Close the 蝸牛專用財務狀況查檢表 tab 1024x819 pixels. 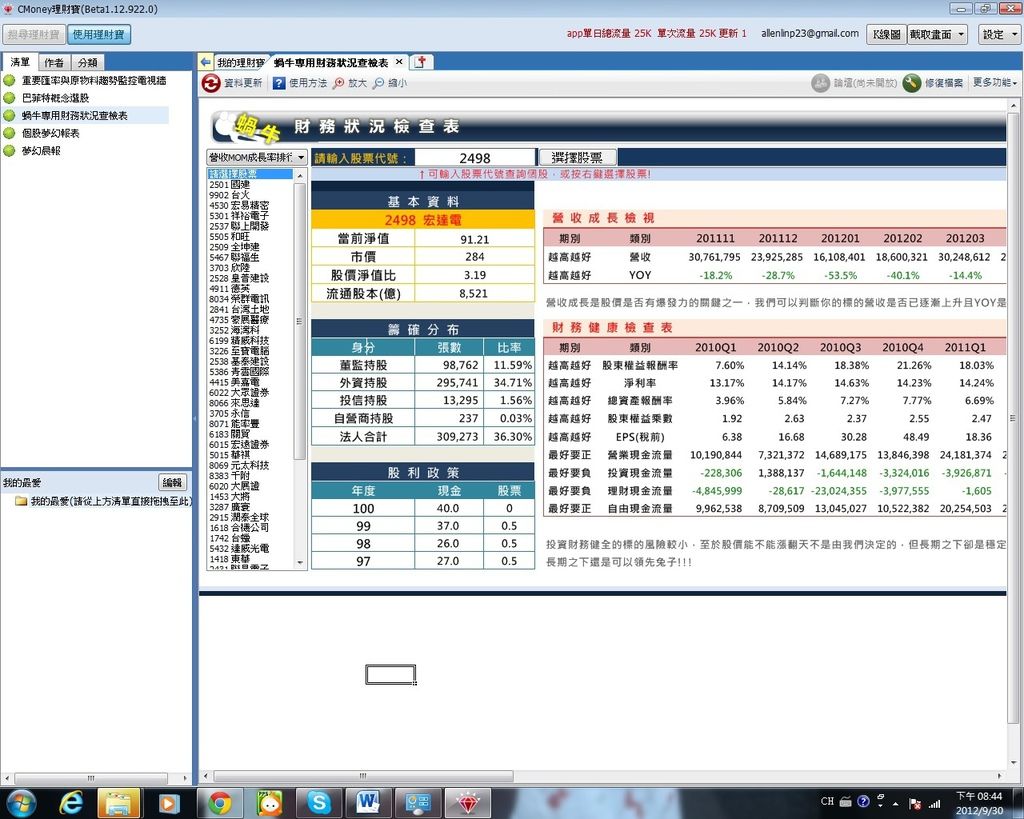[399, 62]
